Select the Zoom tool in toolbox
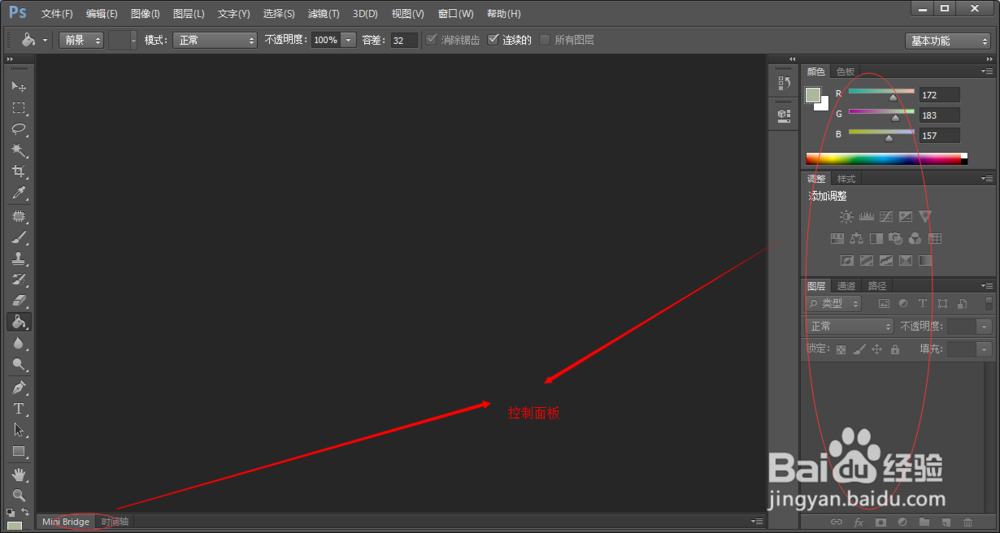 click(x=18, y=495)
